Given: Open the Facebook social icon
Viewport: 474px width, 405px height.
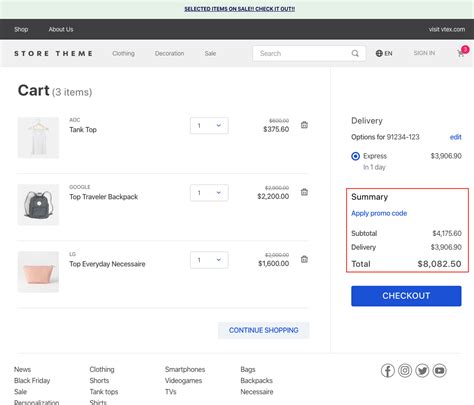Looking at the screenshot, I should point(388,370).
